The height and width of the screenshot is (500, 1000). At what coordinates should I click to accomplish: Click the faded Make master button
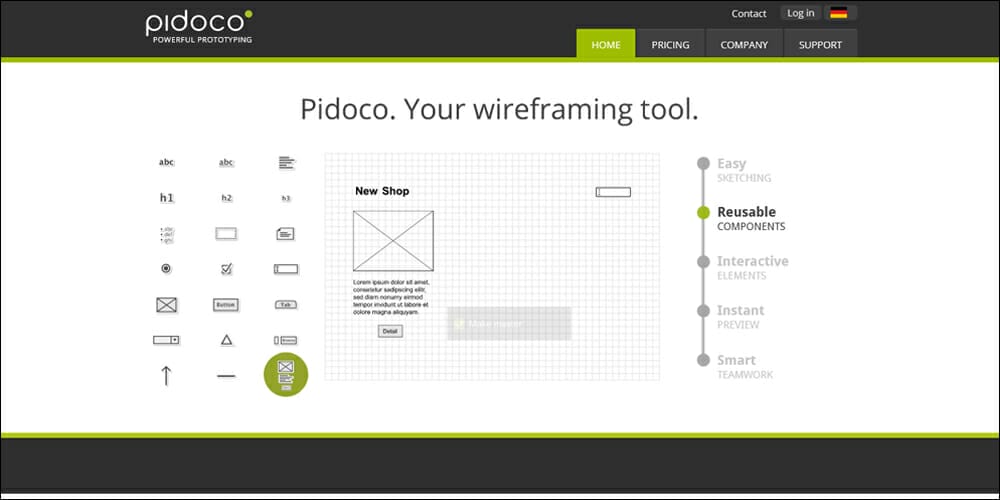(509, 323)
